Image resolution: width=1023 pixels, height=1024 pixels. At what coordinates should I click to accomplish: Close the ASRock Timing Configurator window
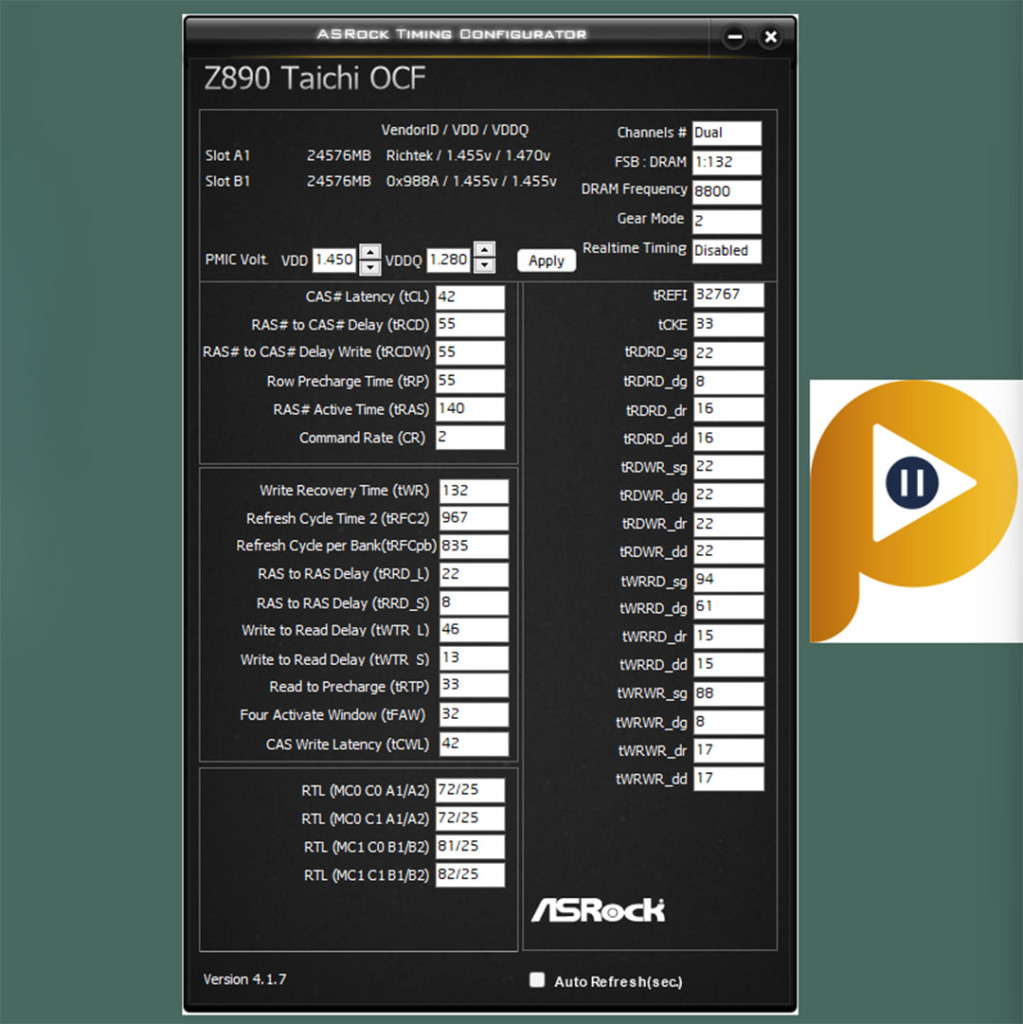pos(770,37)
